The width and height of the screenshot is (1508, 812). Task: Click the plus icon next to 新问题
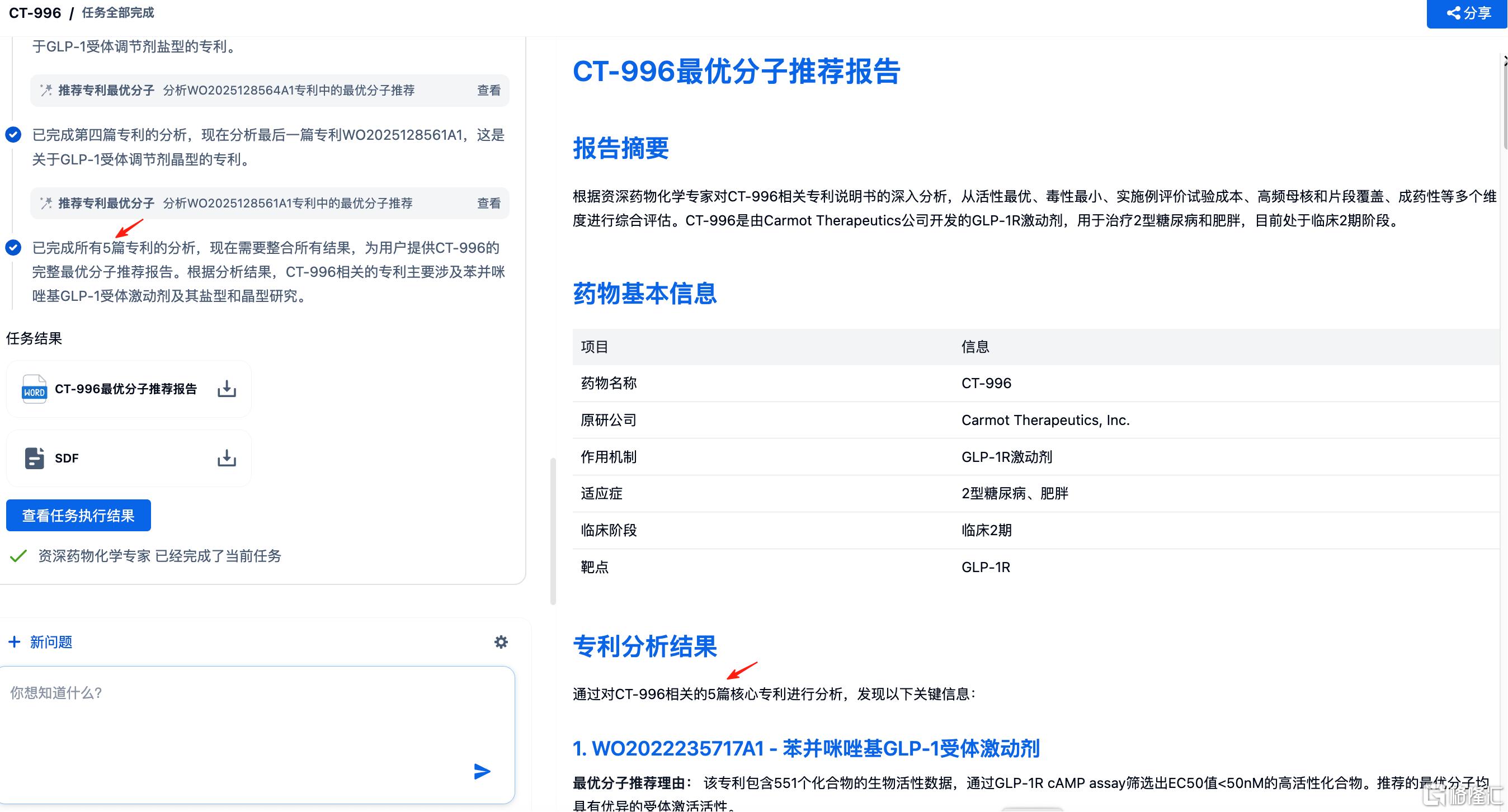click(x=14, y=642)
